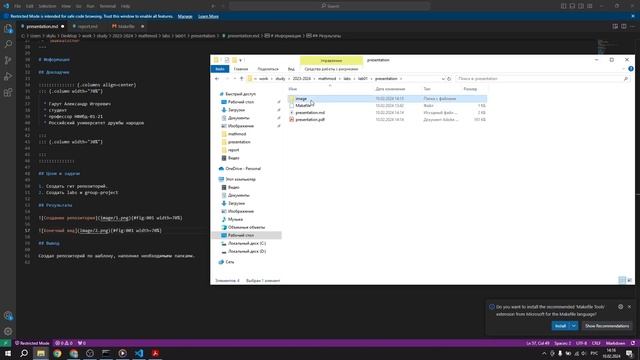Open the Search view in VS Code activity bar

tap(8, 44)
